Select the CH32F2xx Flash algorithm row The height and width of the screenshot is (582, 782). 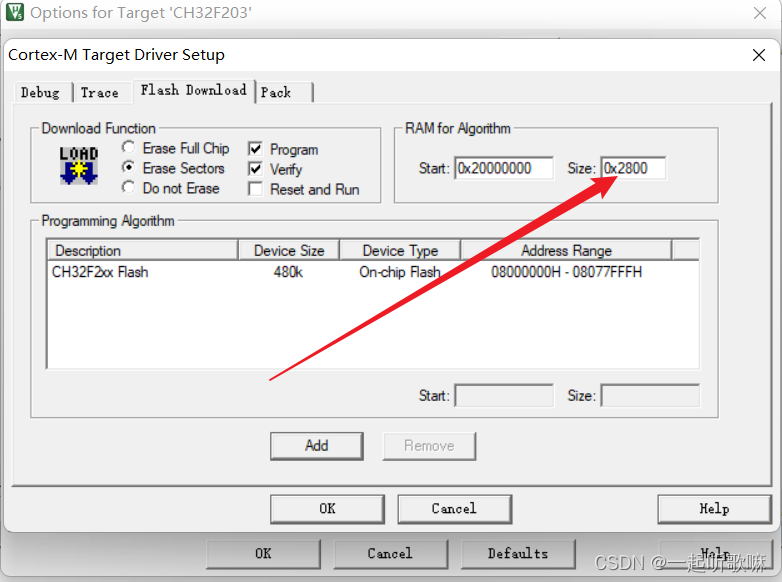tap(373, 272)
